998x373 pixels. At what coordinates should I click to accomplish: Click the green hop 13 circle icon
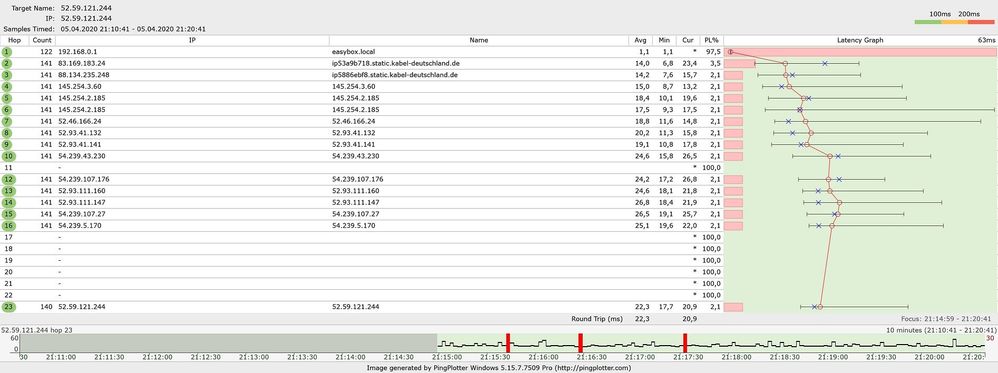(8, 191)
